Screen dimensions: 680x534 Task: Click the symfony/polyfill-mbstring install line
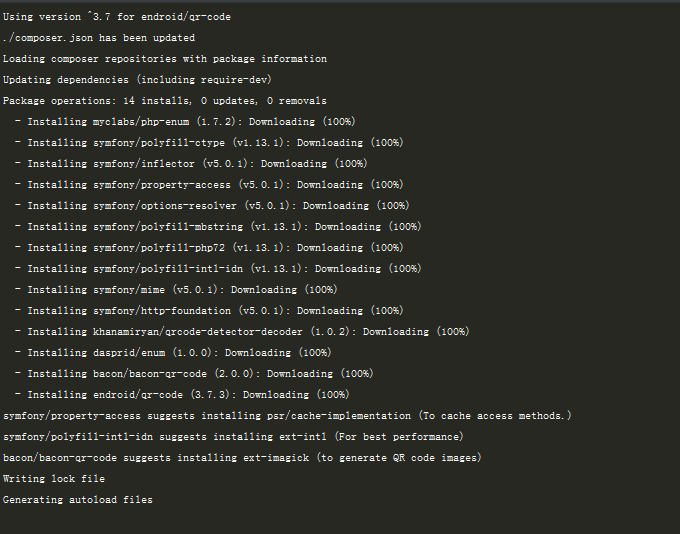(218, 227)
